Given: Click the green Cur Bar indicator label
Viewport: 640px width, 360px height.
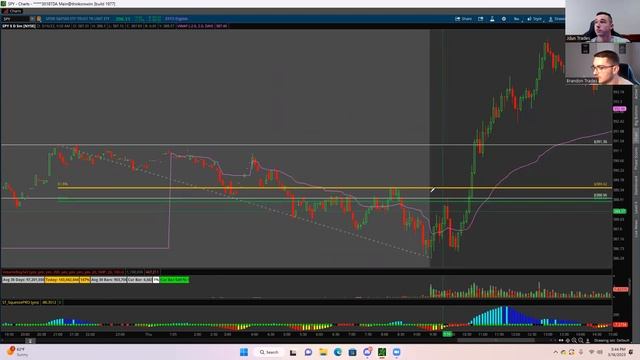Looking at the screenshot, I should tap(174, 280).
